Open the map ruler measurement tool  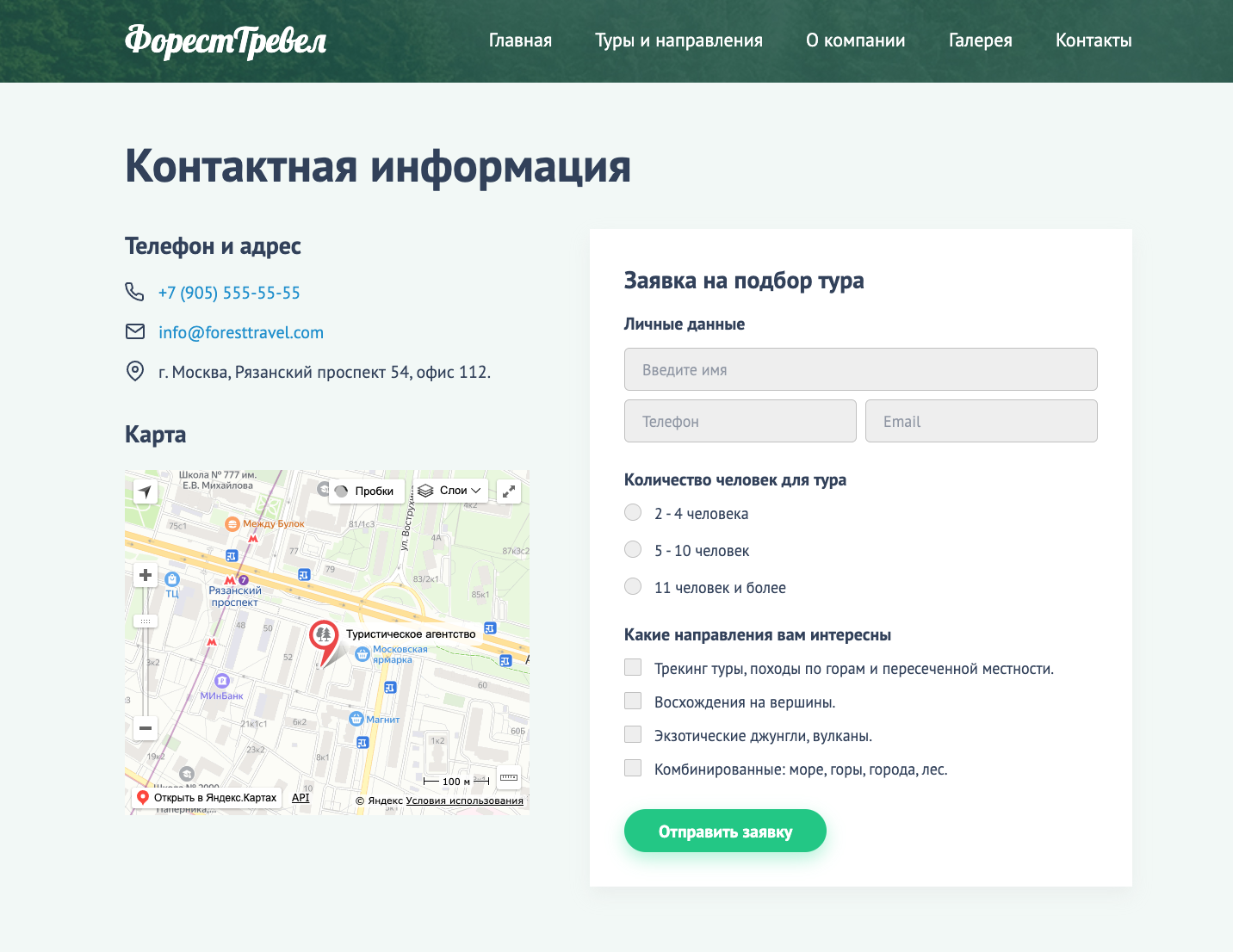click(x=509, y=777)
